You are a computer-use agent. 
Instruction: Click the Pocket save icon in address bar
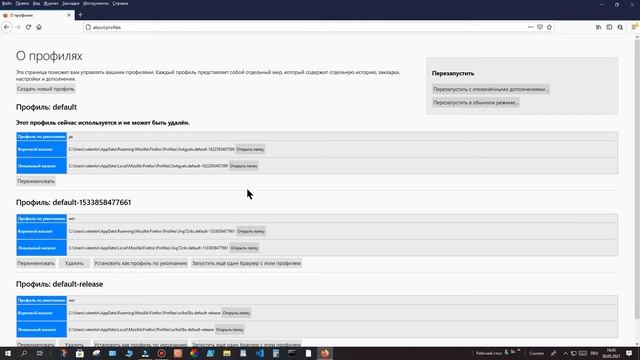[540, 27]
